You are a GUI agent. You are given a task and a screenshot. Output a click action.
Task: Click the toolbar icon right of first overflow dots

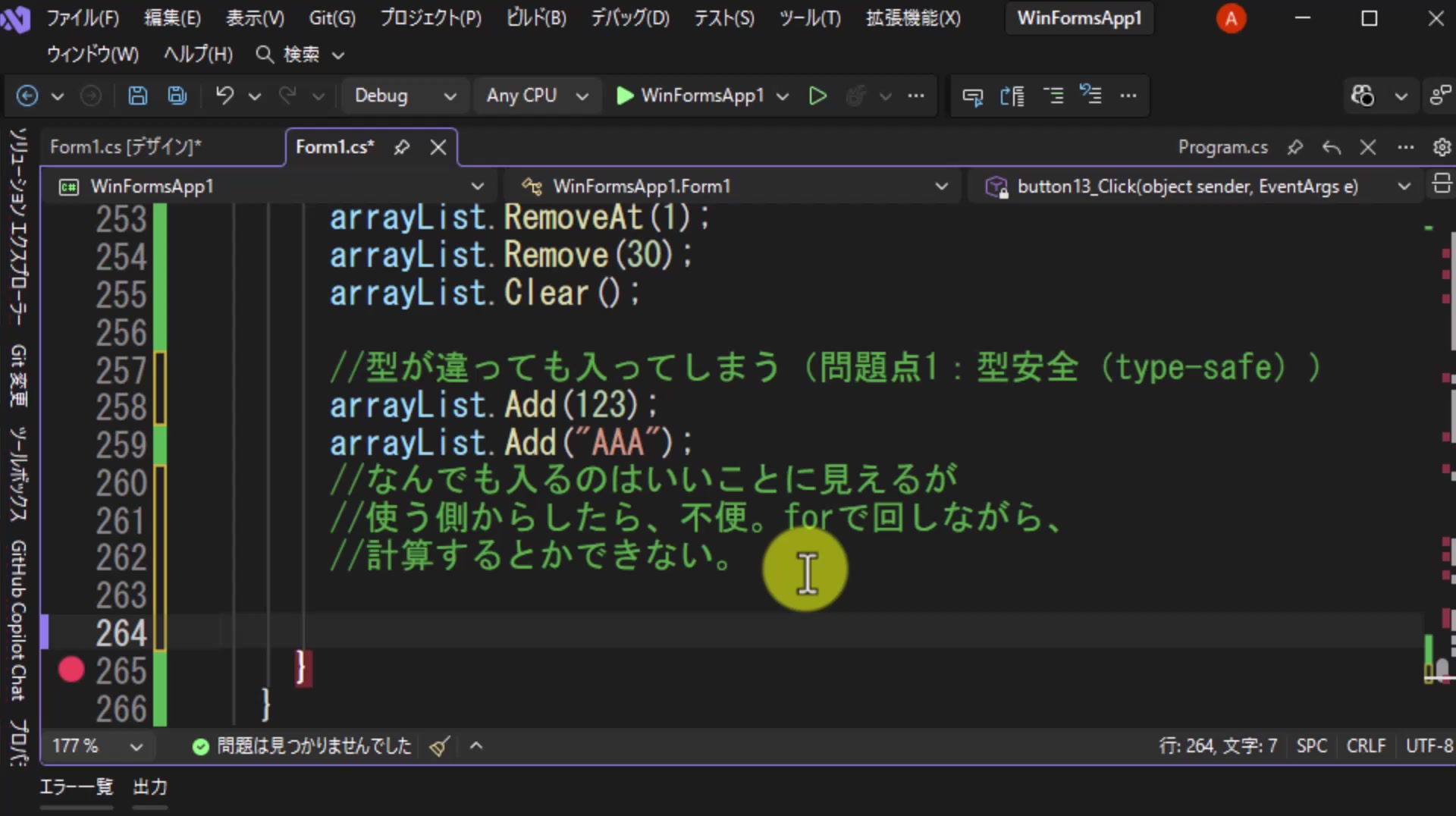(x=972, y=96)
